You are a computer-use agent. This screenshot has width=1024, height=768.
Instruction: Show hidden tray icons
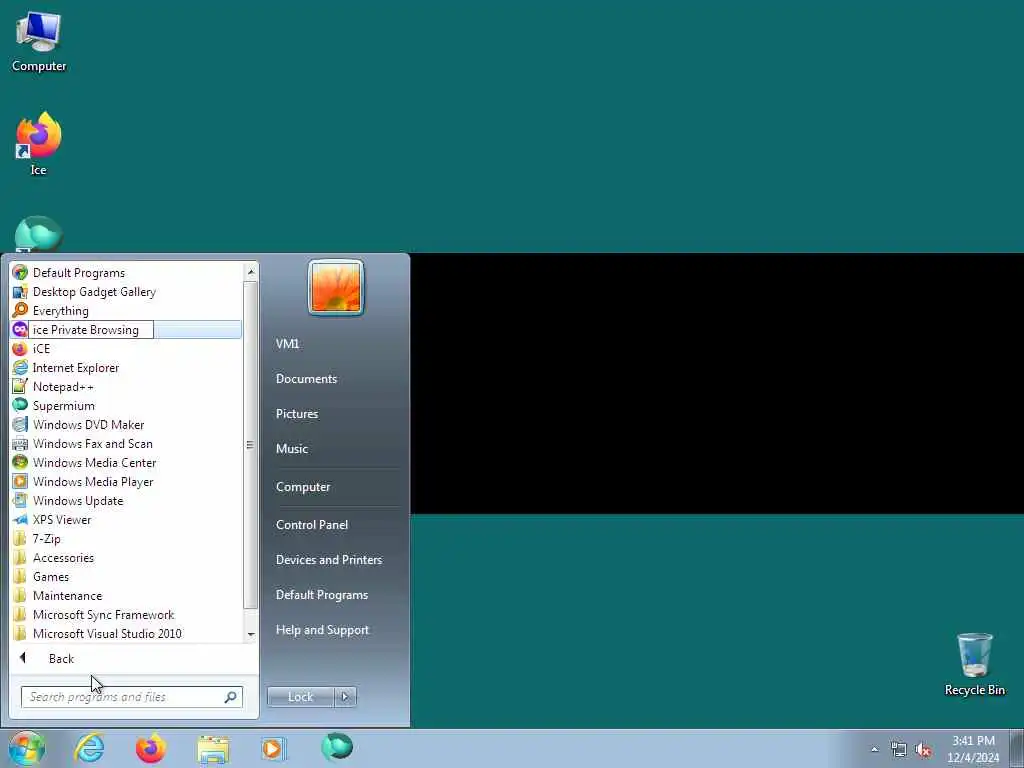pos(874,750)
